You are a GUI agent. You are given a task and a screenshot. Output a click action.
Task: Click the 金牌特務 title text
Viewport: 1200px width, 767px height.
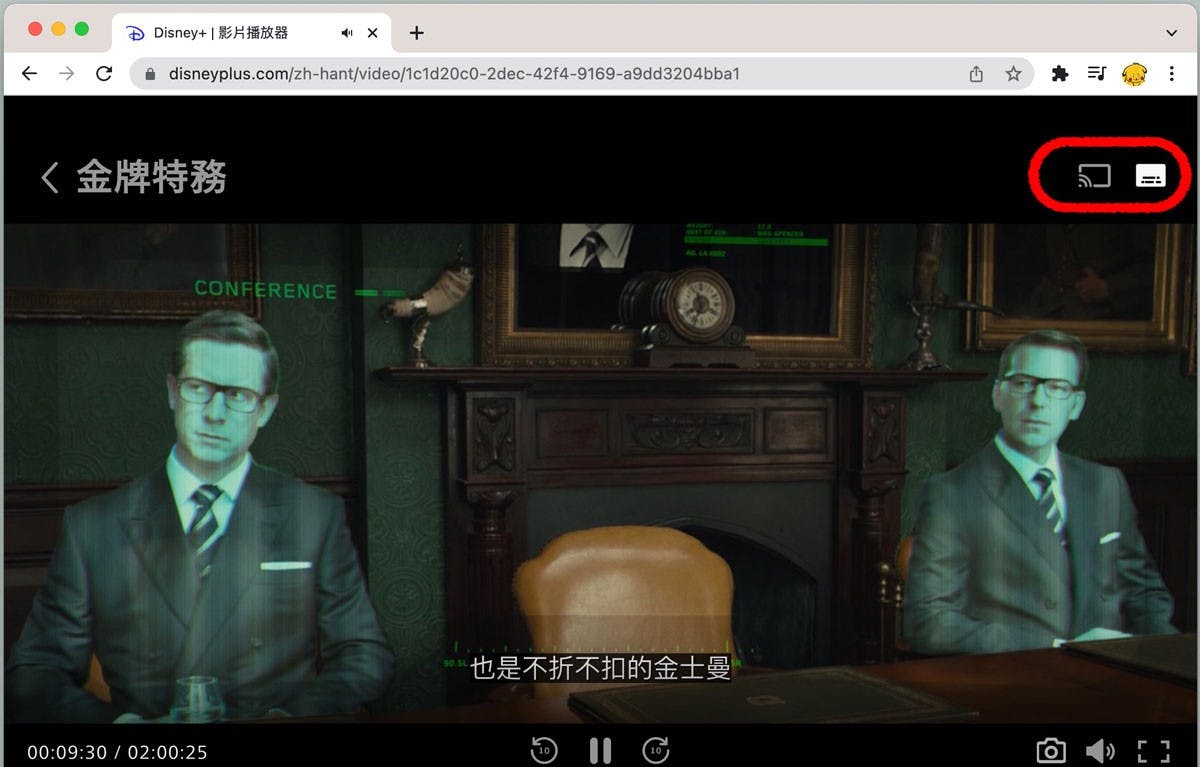[x=152, y=178]
